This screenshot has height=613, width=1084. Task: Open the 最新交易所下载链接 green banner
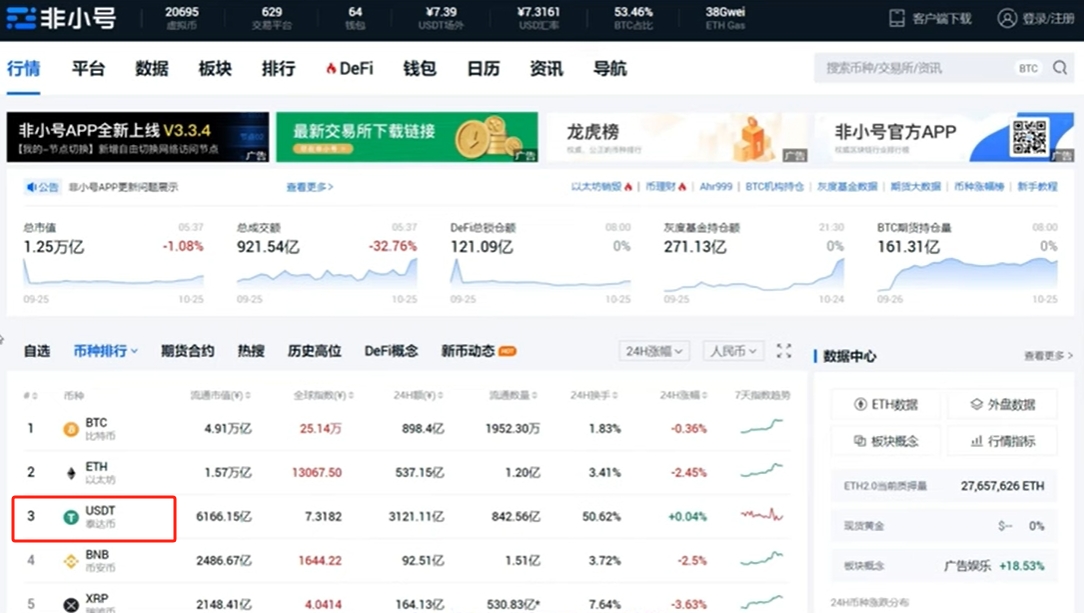pos(406,137)
